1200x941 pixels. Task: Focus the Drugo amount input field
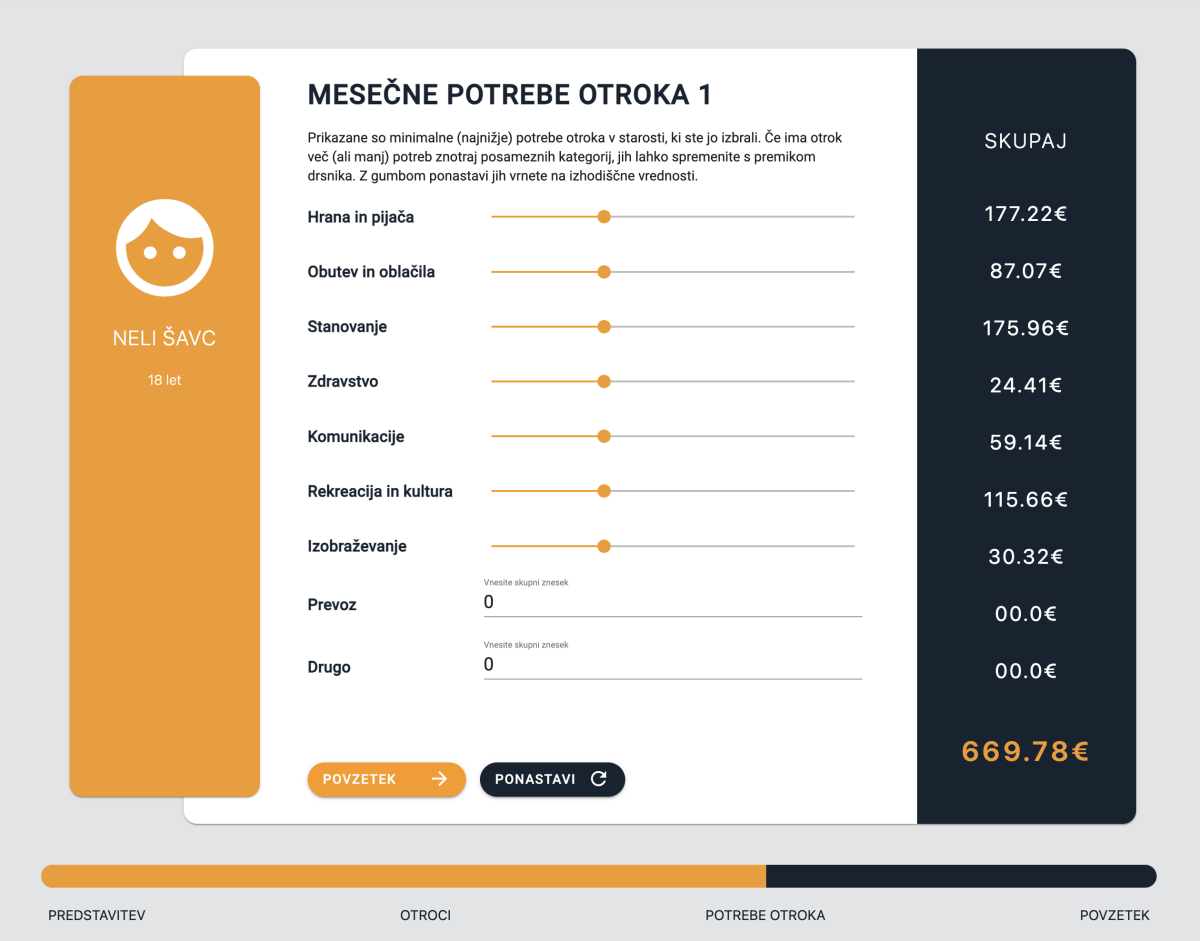[673, 665]
